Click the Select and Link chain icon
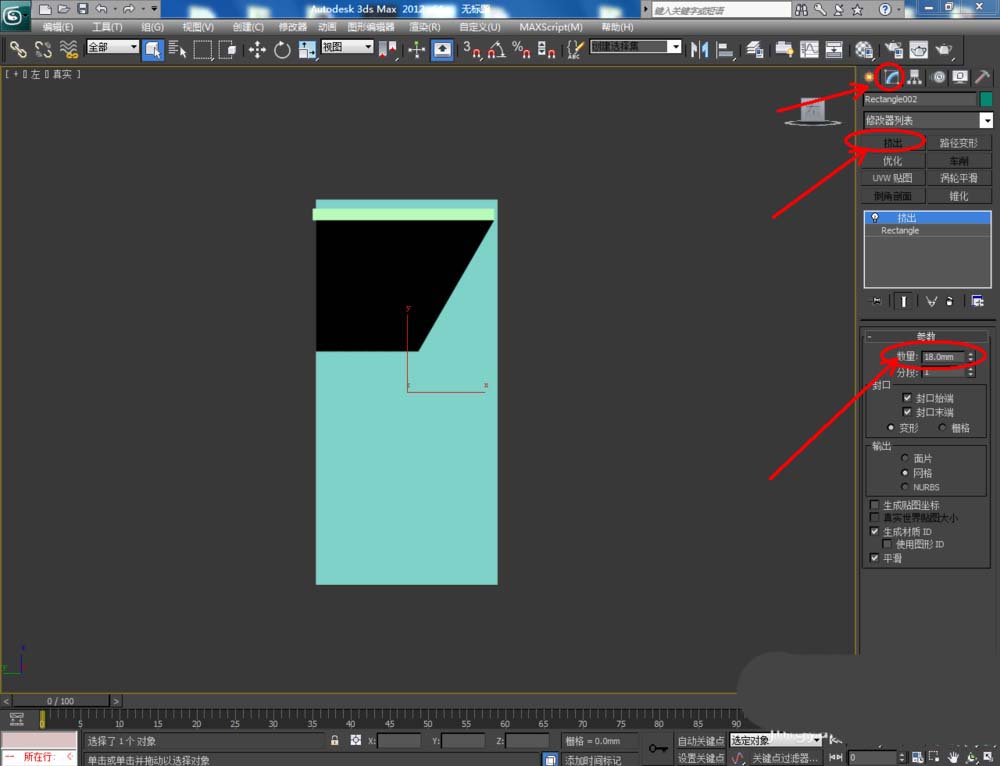 pyautogui.click(x=18, y=49)
